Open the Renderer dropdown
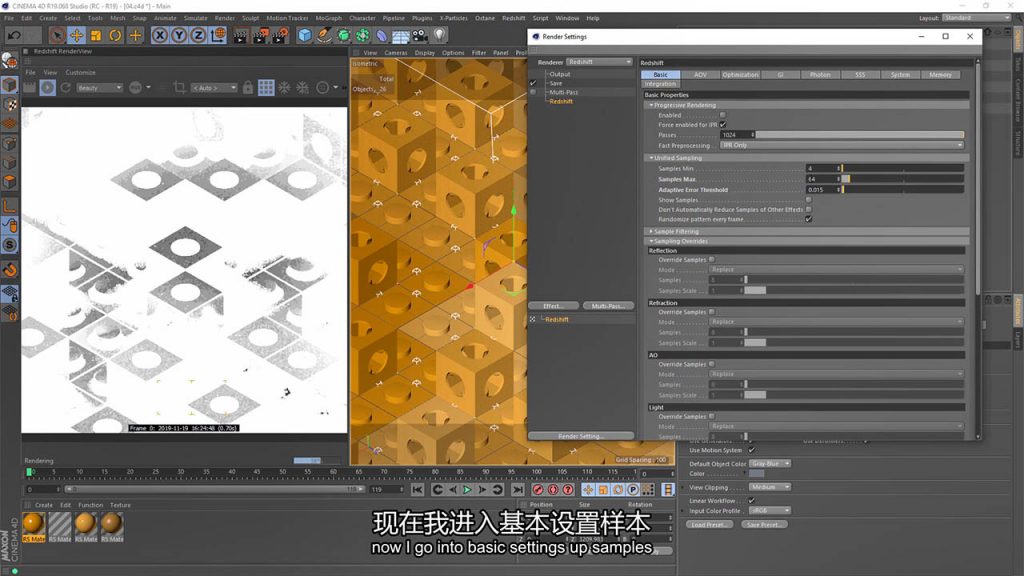 pos(599,62)
